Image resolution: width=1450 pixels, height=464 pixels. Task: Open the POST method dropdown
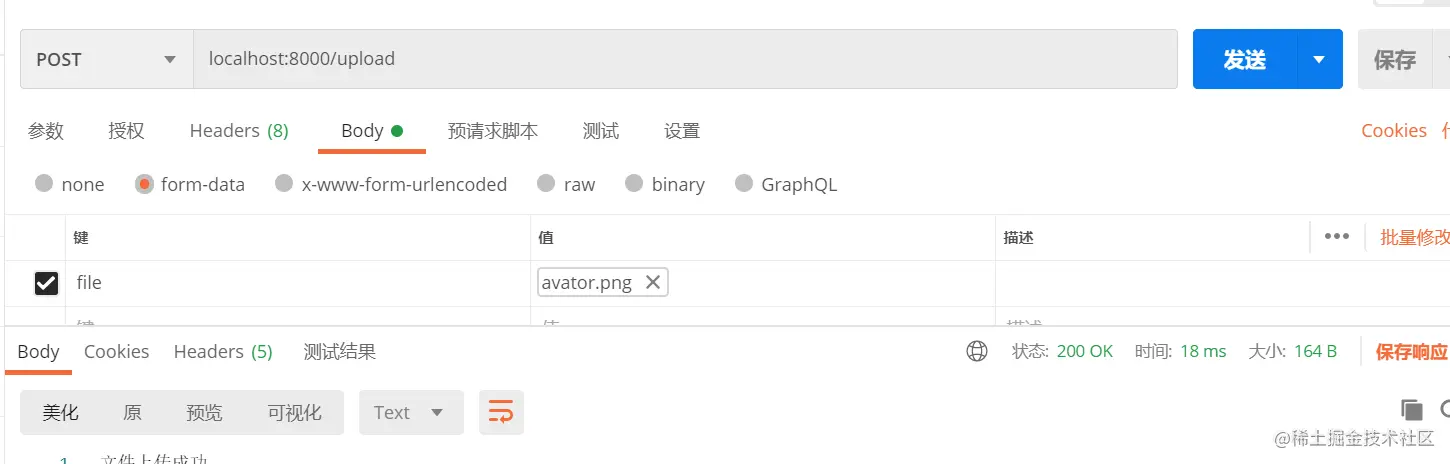(x=106, y=60)
